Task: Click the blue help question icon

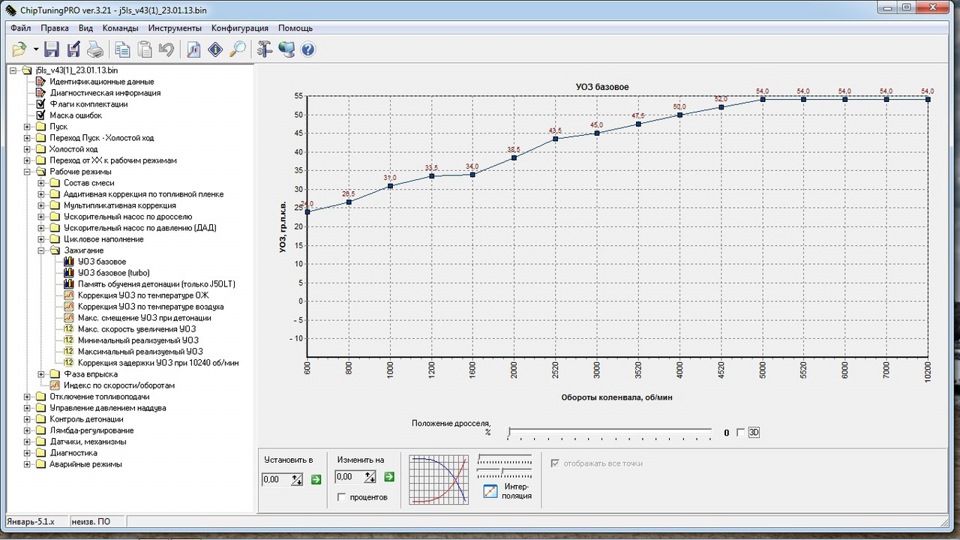Action: (308, 50)
